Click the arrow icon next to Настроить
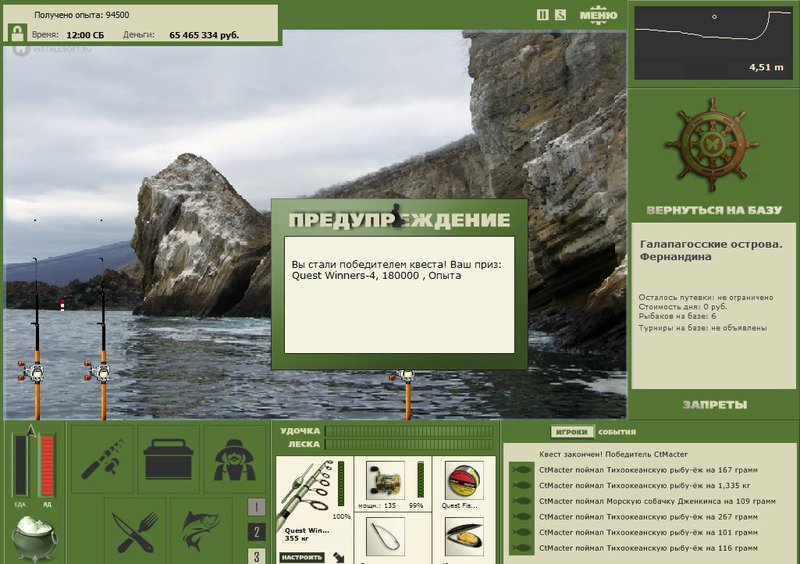The height and width of the screenshot is (564, 800). [339, 557]
